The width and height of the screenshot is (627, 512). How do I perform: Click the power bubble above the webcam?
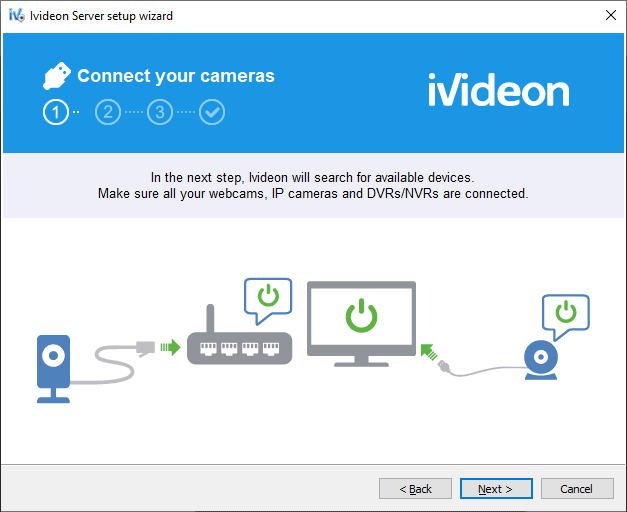click(x=566, y=317)
